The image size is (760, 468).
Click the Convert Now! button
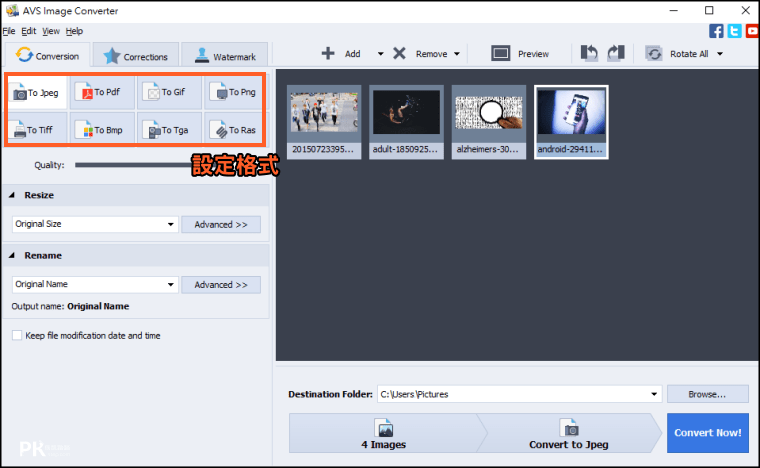[x=708, y=433]
